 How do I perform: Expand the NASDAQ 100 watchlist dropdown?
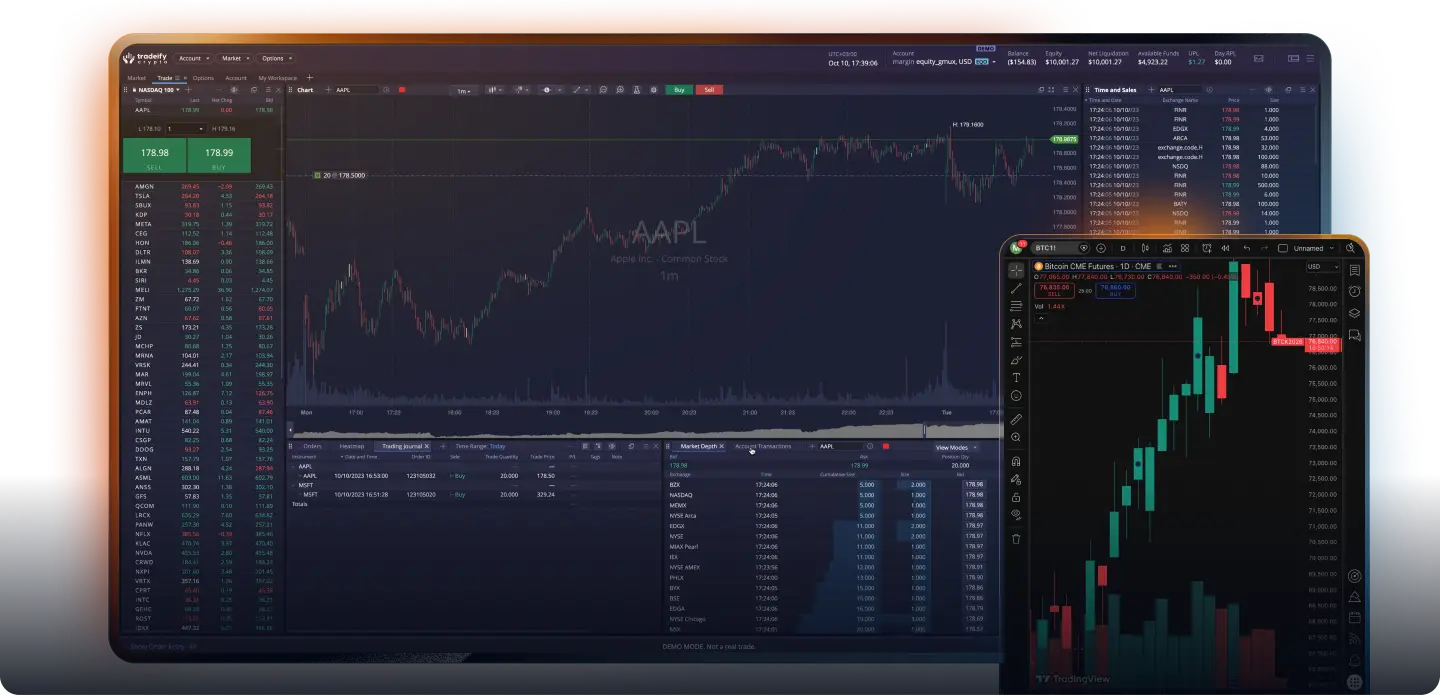(178, 90)
